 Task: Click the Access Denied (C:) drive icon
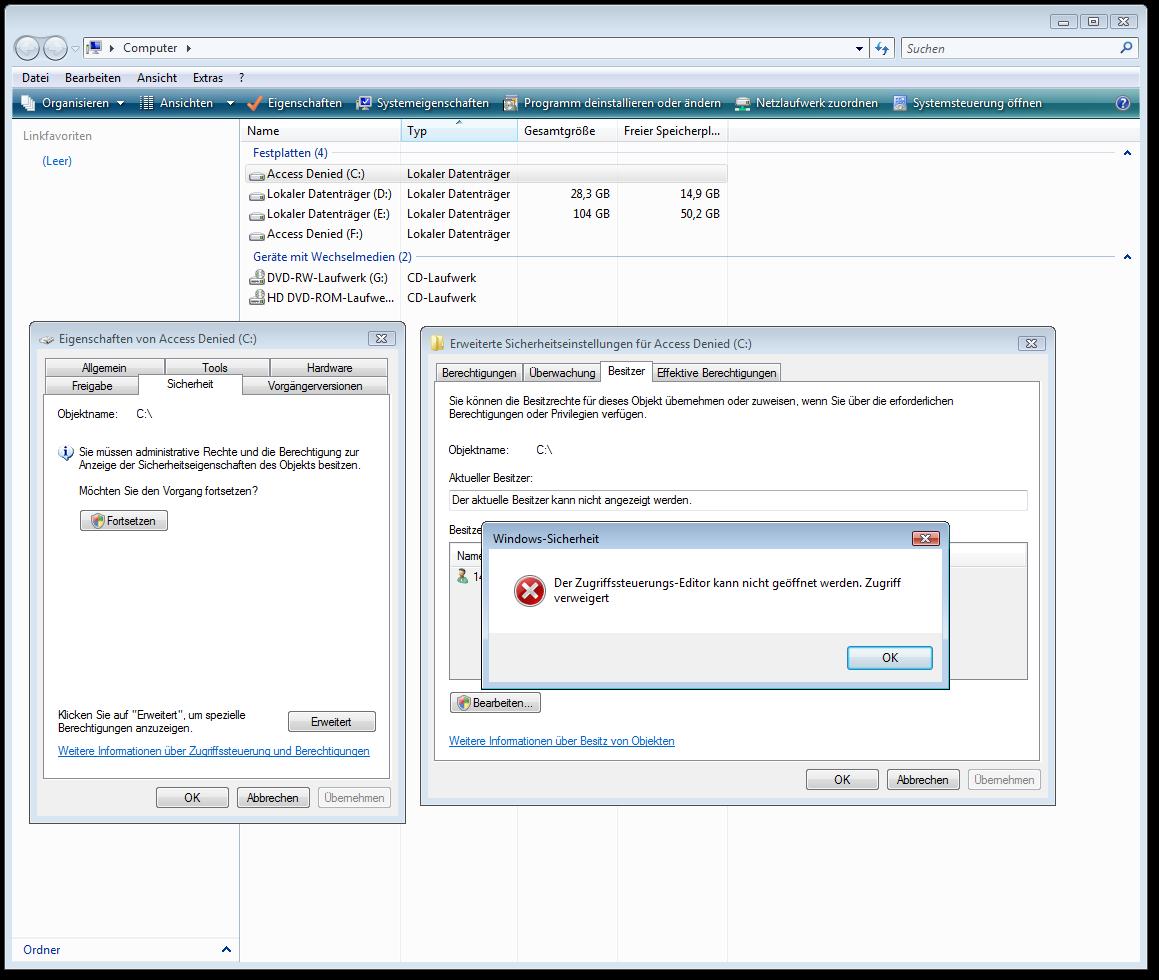[x=256, y=175]
